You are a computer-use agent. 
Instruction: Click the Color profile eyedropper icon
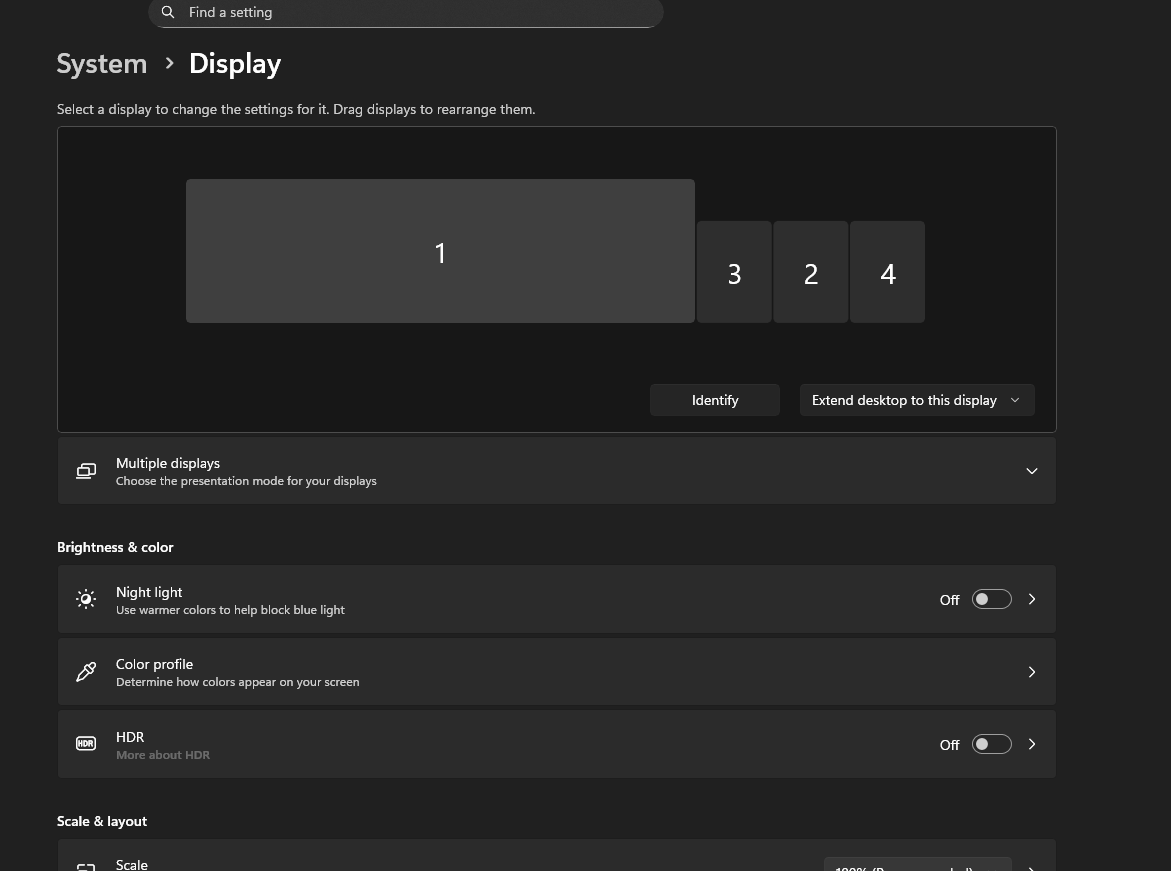pyautogui.click(x=86, y=672)
